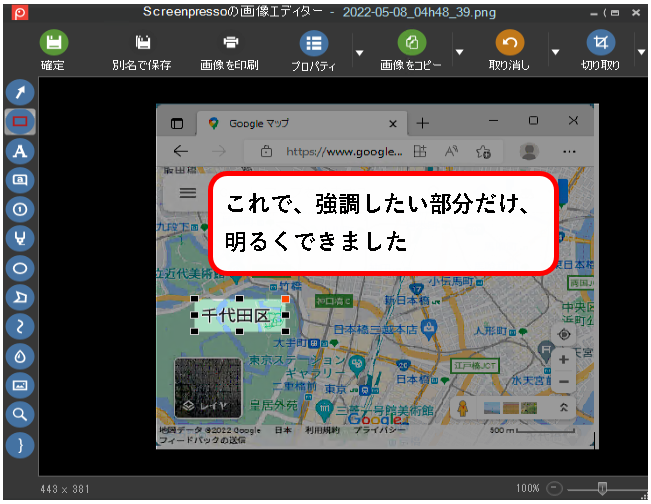651x504 pixels.
Task: Click the 千代田区 highlighted rectangle
Action: [240, 316]
